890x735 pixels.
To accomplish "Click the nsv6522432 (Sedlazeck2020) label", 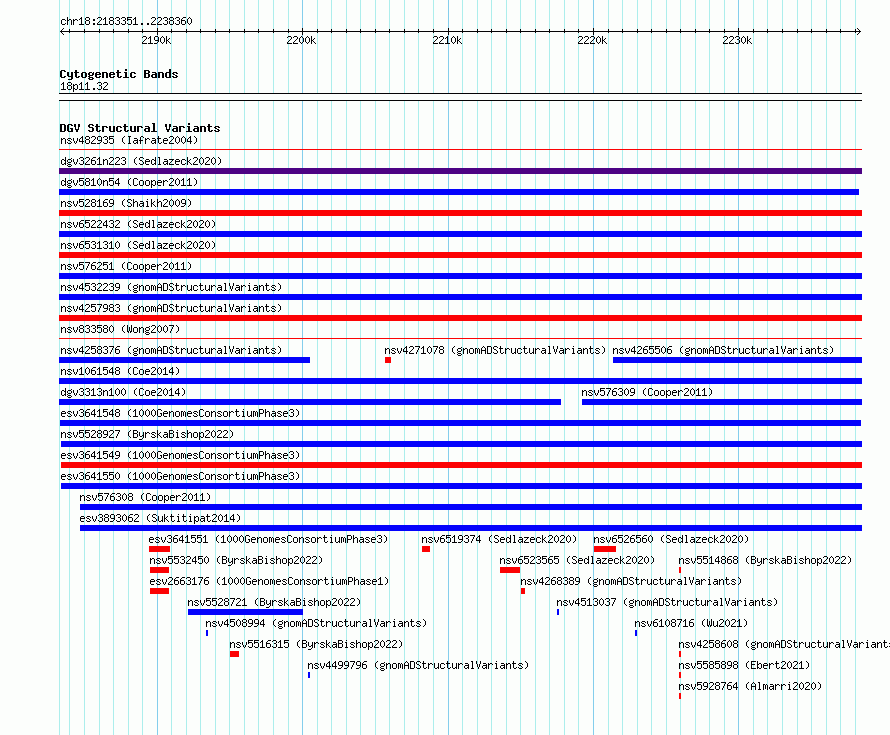I will (138, 224).
